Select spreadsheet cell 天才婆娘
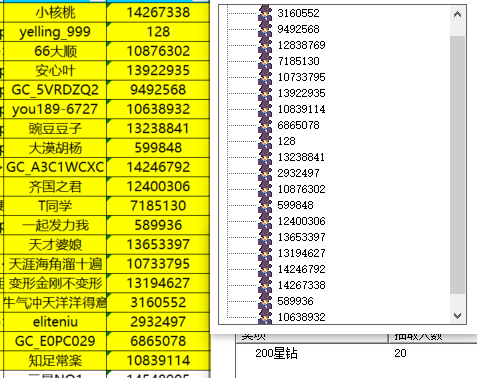 55,244
